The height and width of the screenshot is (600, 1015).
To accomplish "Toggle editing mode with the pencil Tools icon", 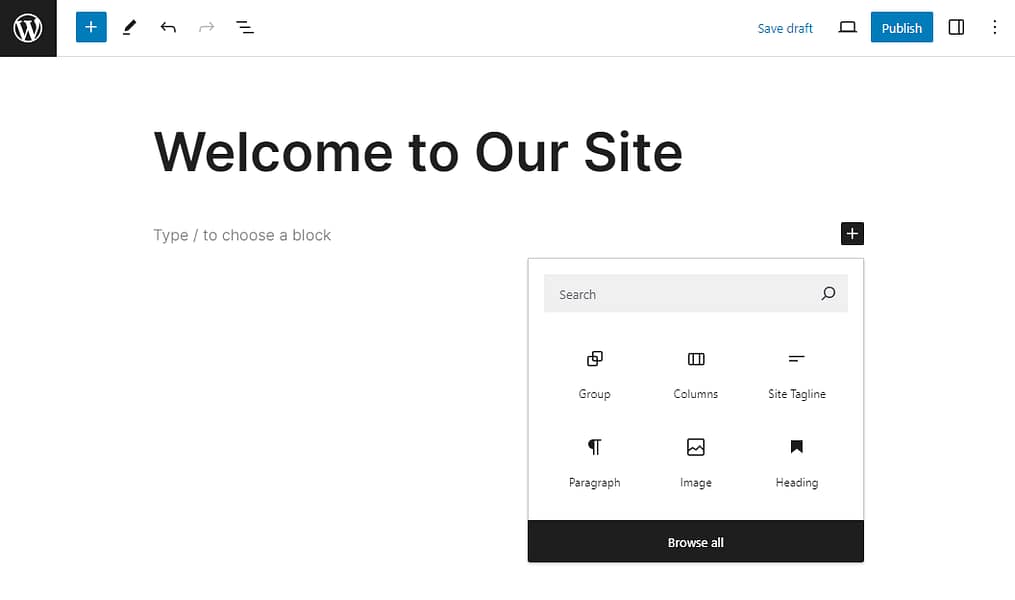I will pyautogui.click(x=129, y=27).
